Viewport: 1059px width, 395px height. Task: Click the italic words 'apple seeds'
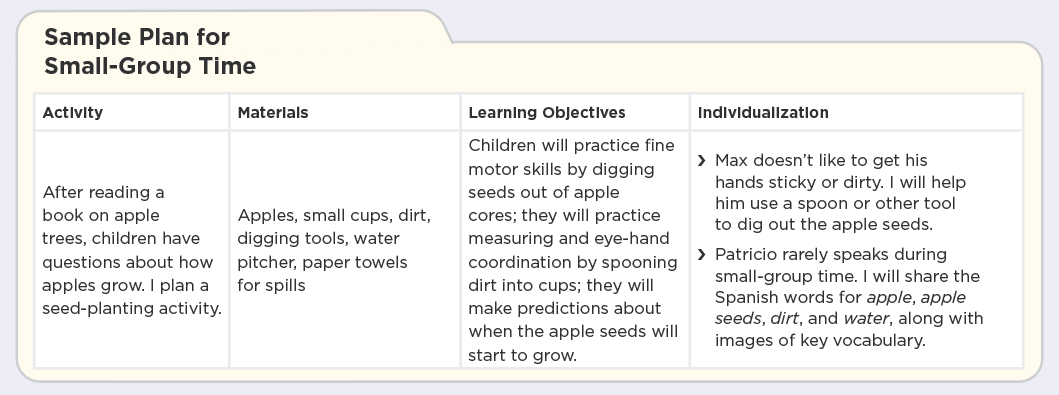pyautogui.click(x=840, y=308)
